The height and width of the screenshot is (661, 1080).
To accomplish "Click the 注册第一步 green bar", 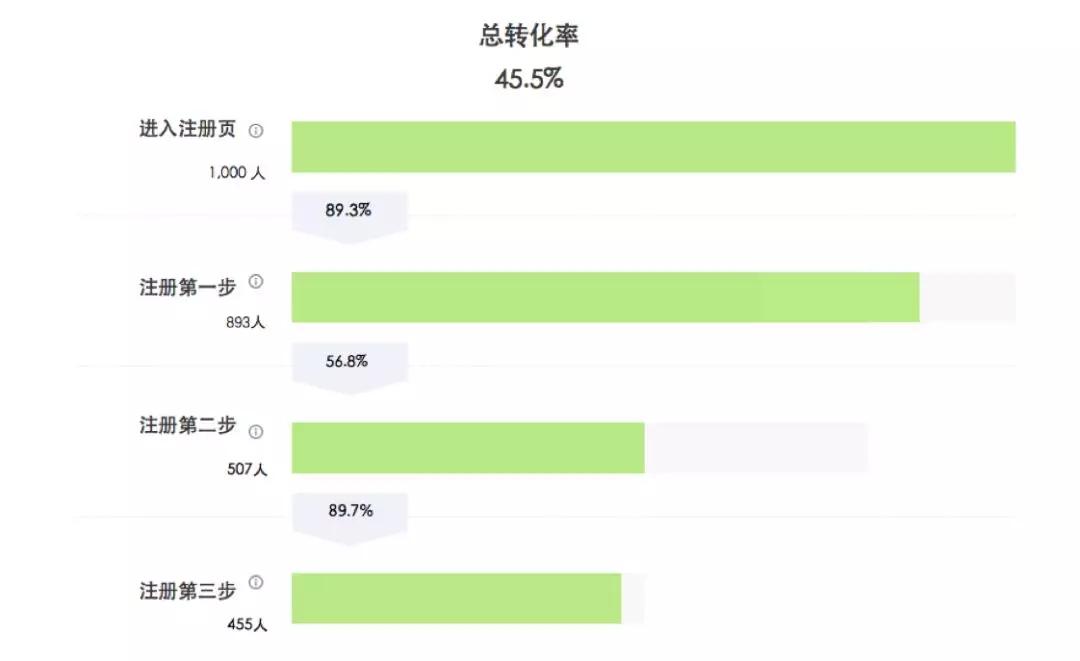I will (x=605, y=297).
